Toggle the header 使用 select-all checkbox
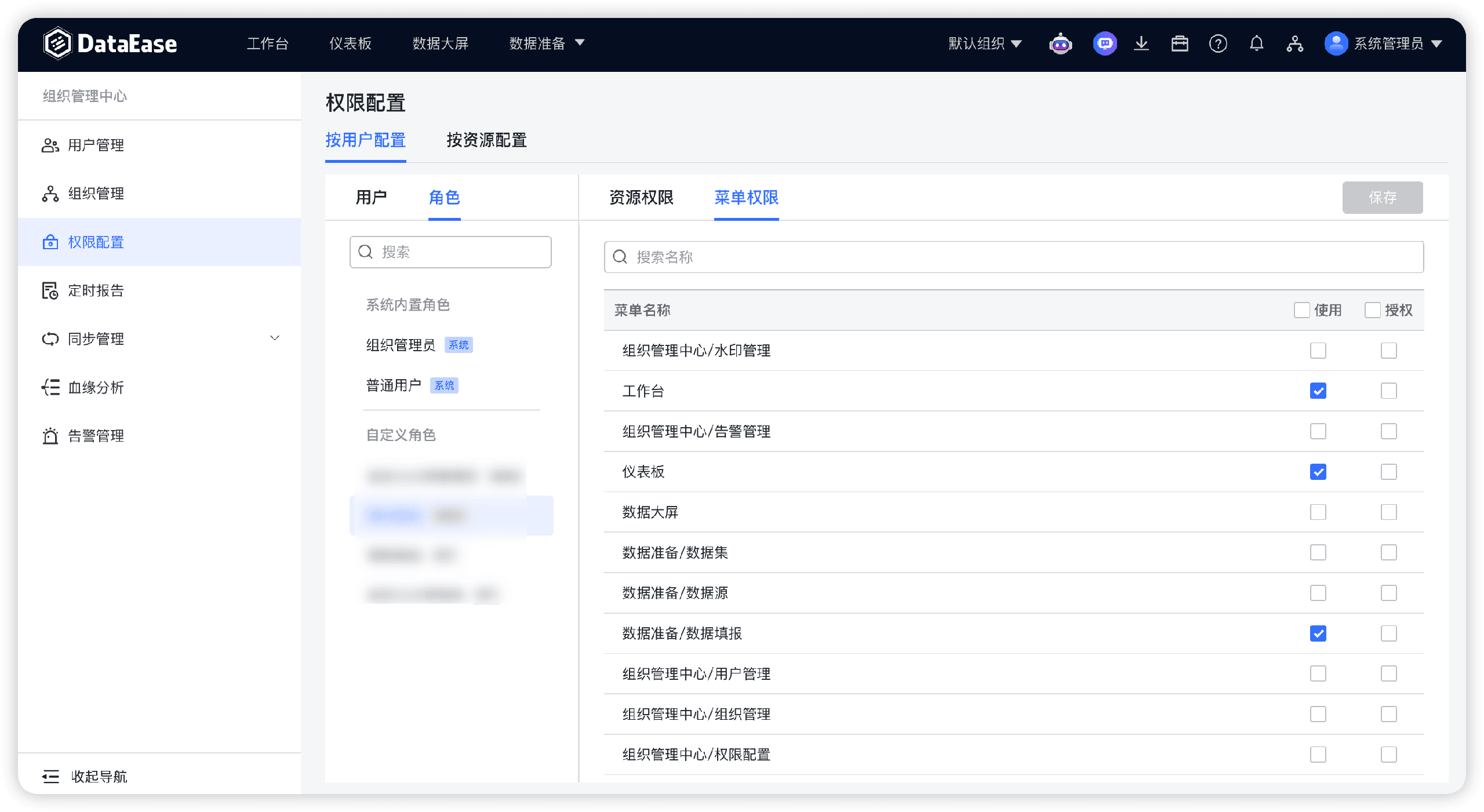The width and height of the screenshot is (1484, 812). point(1302,310)
